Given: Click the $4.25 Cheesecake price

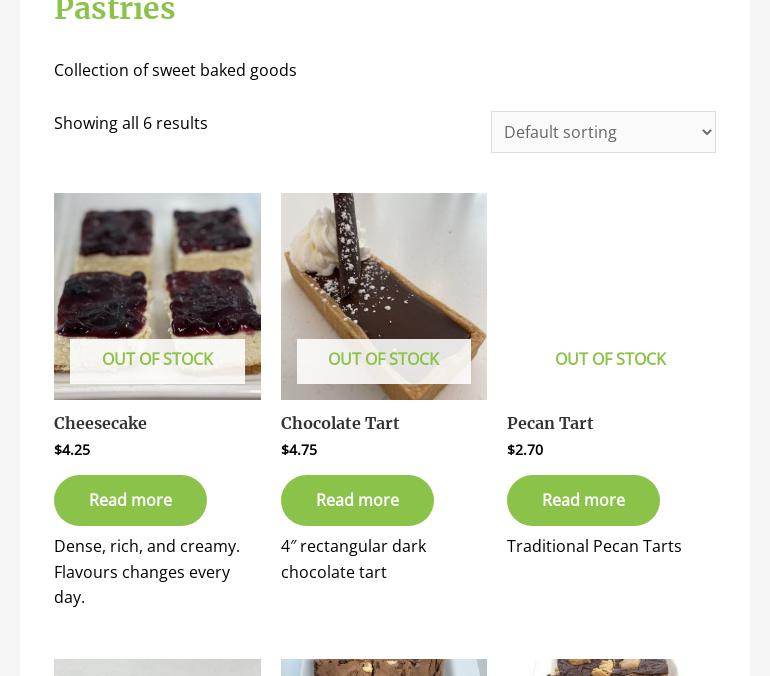Looking at the screenshot, I should (x=72, y=450).
